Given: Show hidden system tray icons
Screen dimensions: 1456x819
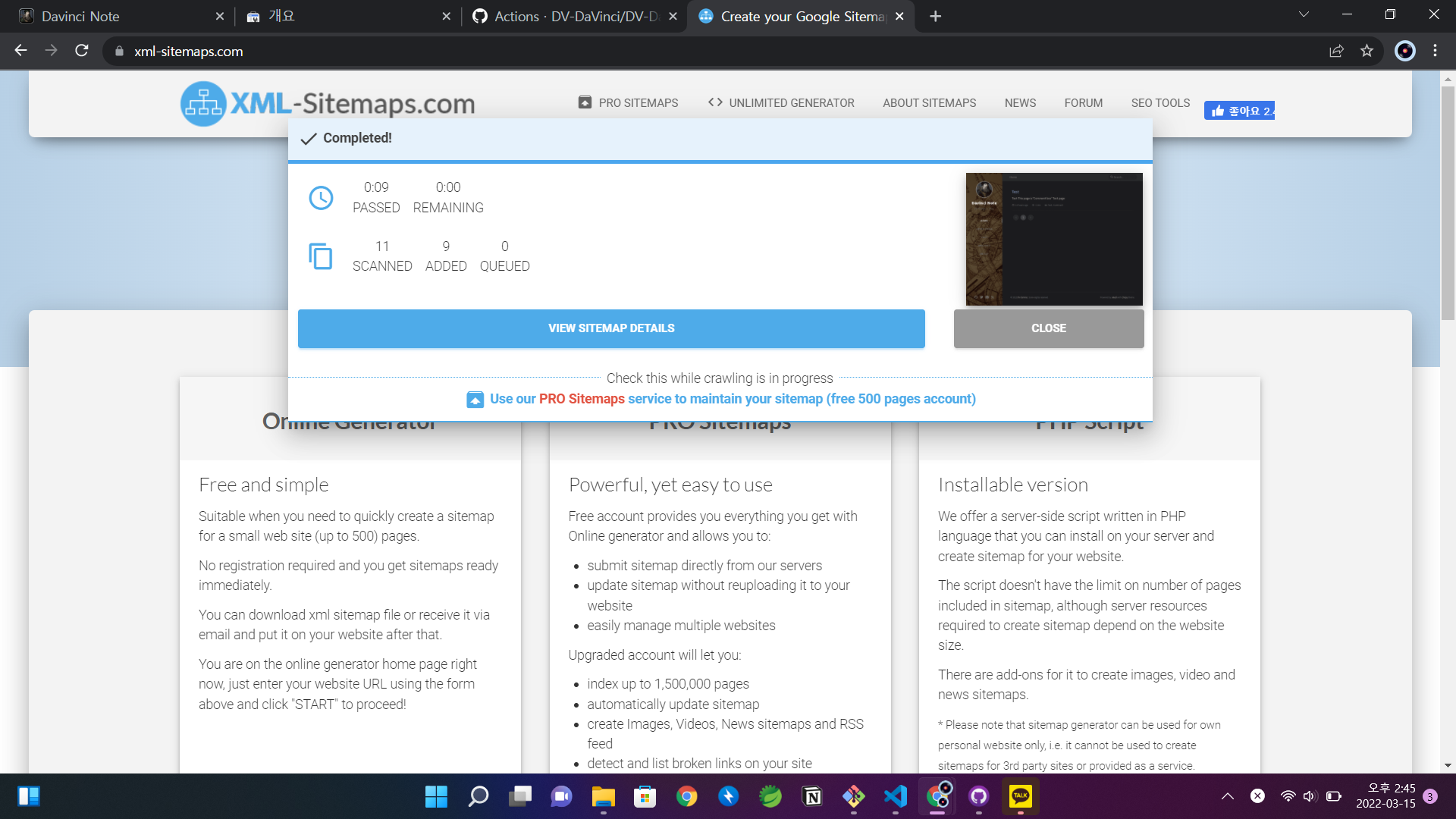Looking at the screenshot, I should [1227, 796].
